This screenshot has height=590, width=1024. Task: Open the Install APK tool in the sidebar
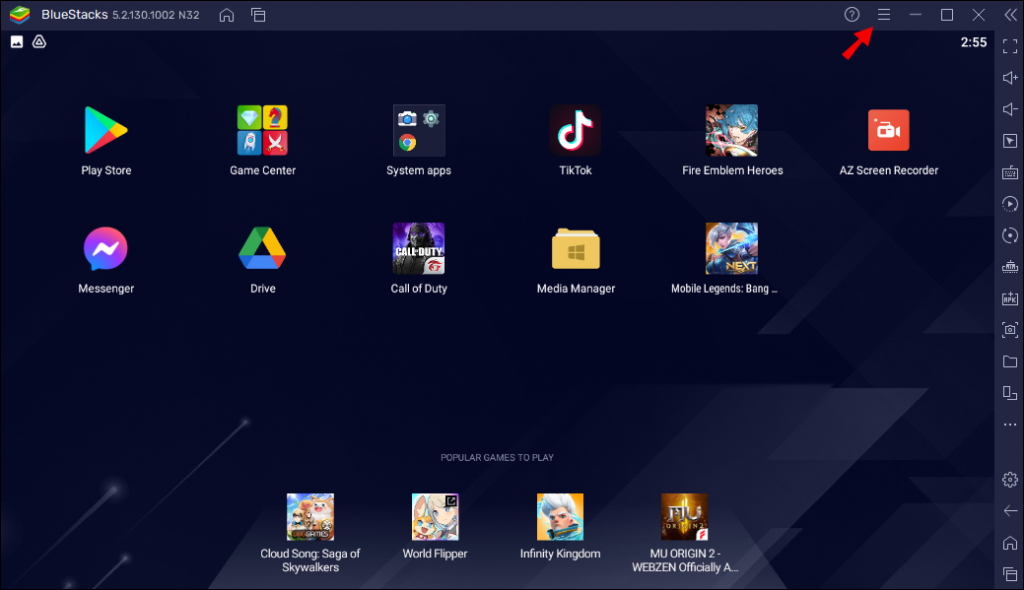point(1010,299)
